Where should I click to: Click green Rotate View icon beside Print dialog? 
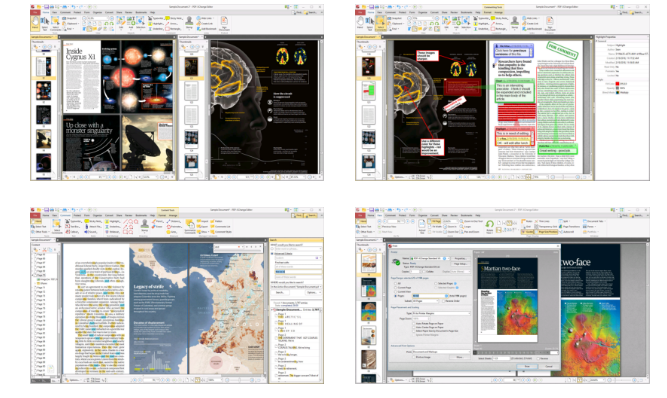click(490, 225)
